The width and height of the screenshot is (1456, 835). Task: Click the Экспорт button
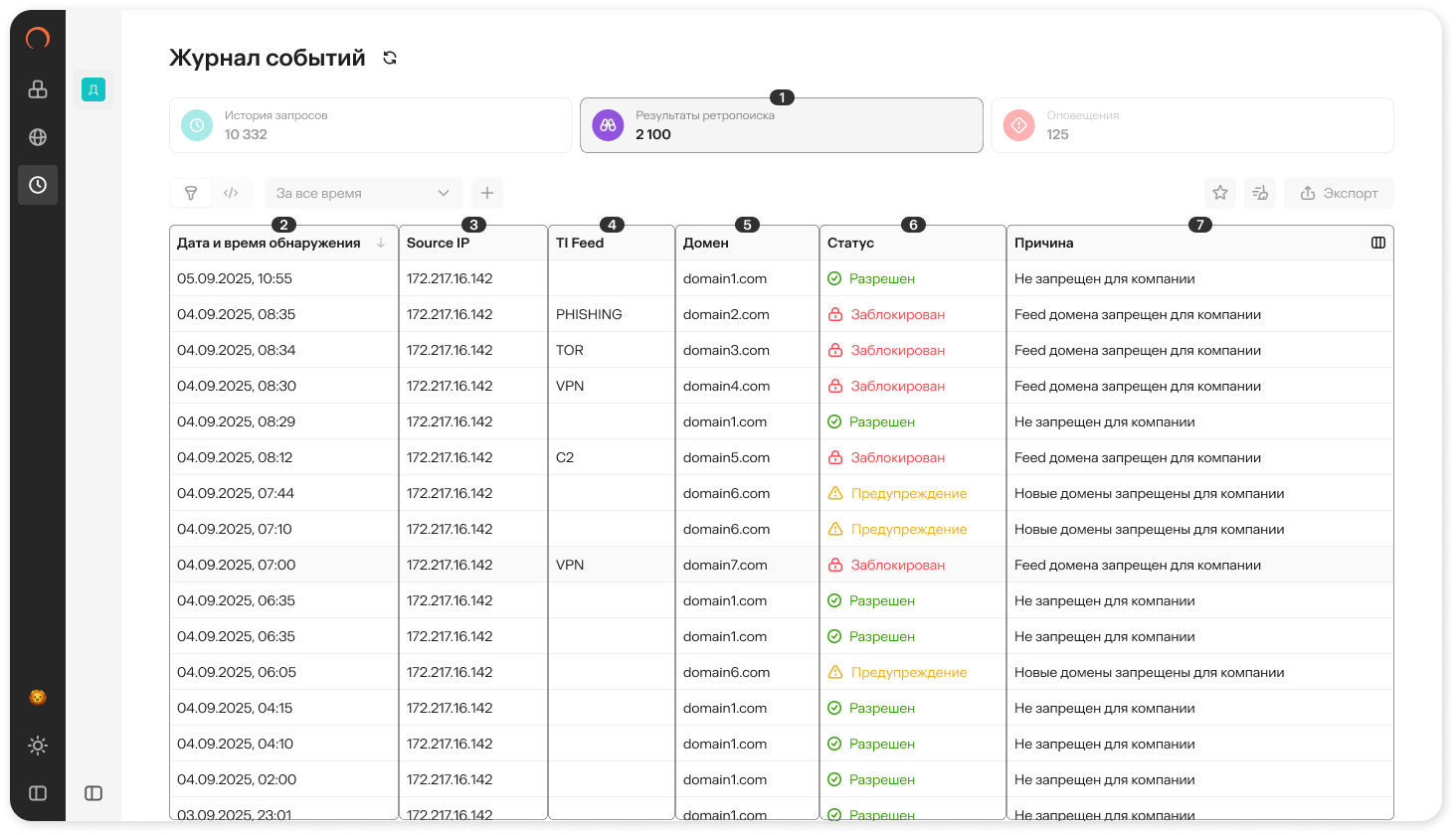pyautogui.click(x=1339, y=193)
